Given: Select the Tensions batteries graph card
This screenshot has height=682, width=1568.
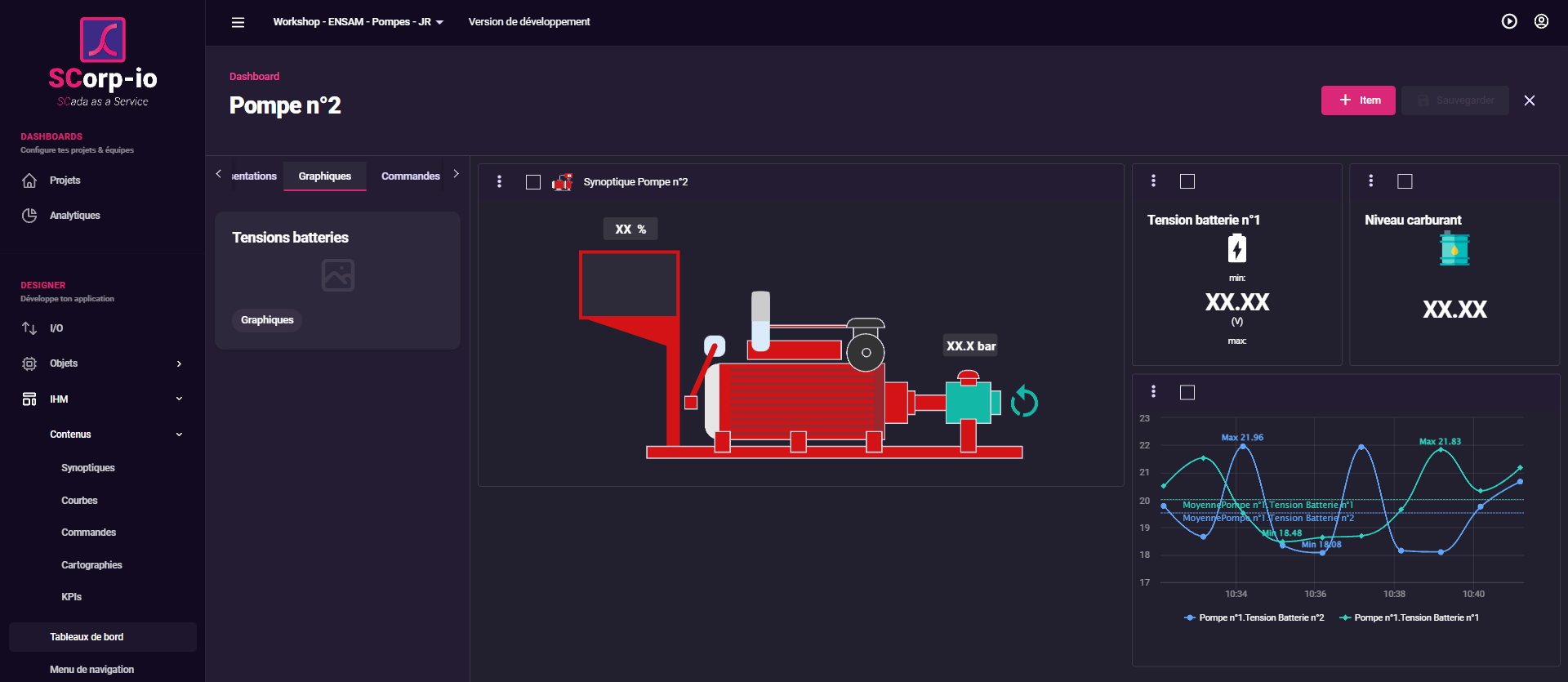Looking at the screenshot, I should [337, 280].
